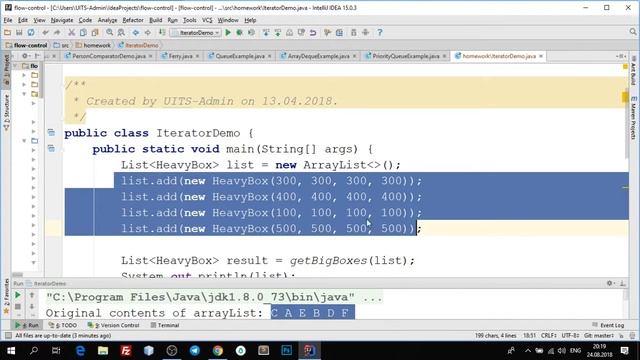Run with Coverage toolbar icon
This screenshot has width=640, height=360.
[251, 33]
